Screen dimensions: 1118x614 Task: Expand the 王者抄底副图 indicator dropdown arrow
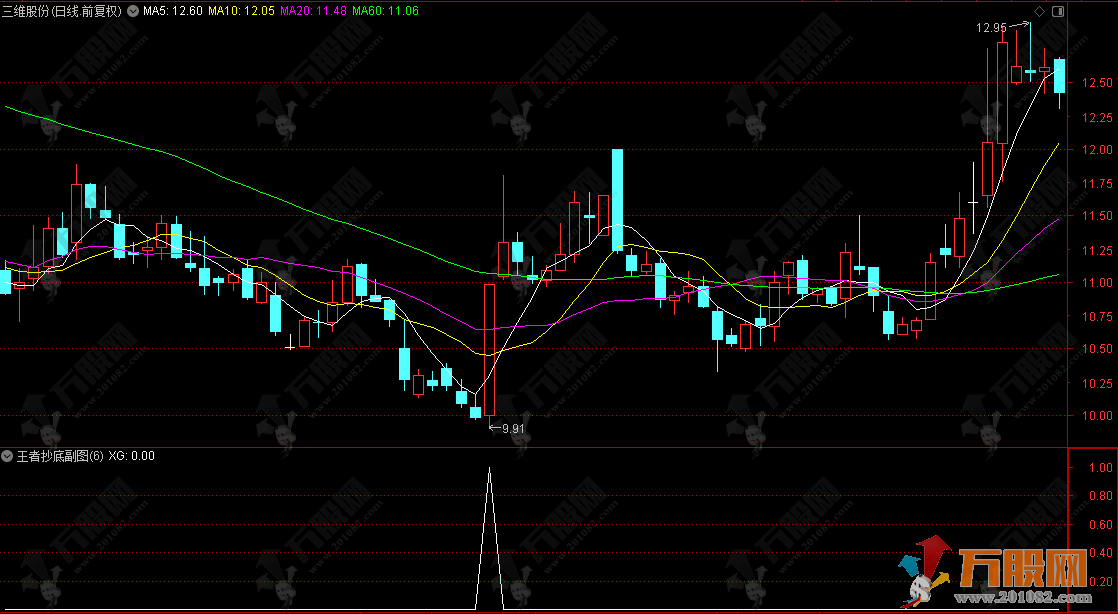[x=8, y=455]
